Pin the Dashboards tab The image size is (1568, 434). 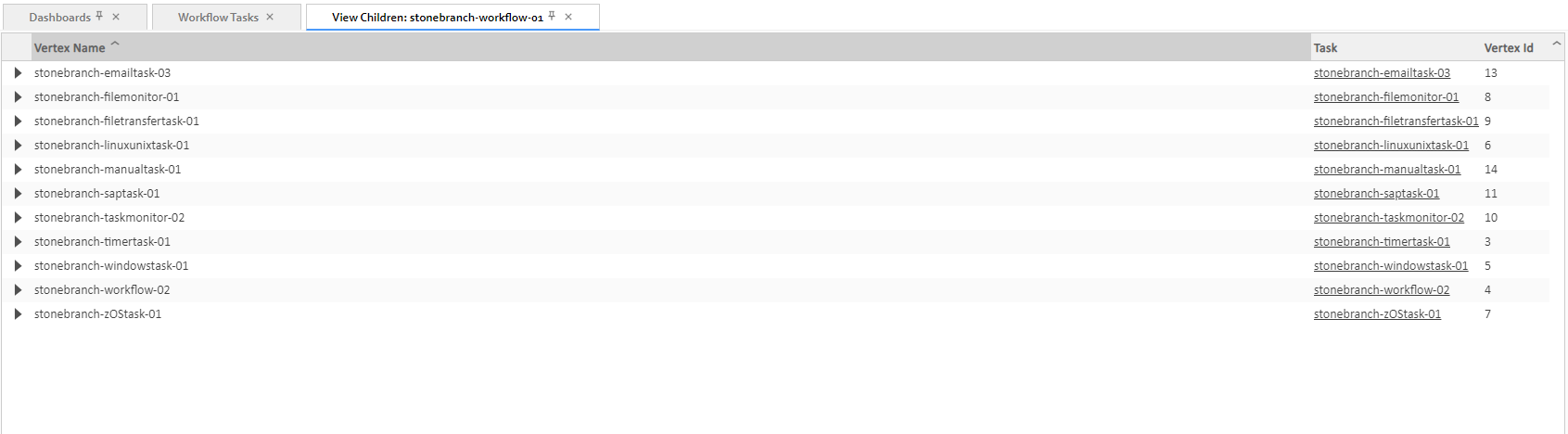click(99, 17)
